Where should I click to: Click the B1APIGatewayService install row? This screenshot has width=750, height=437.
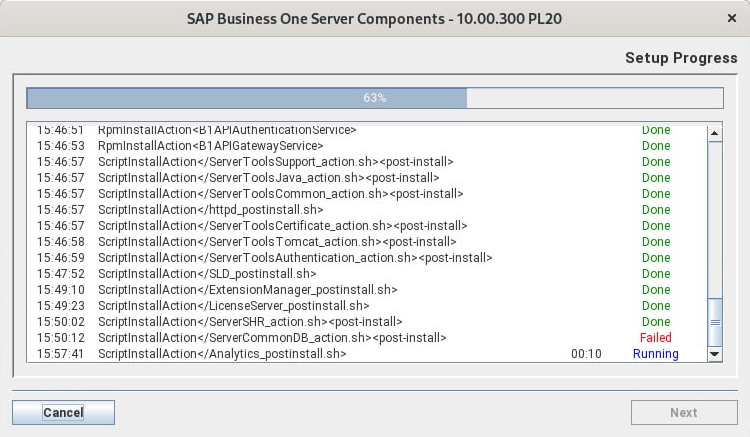(210, 146)
